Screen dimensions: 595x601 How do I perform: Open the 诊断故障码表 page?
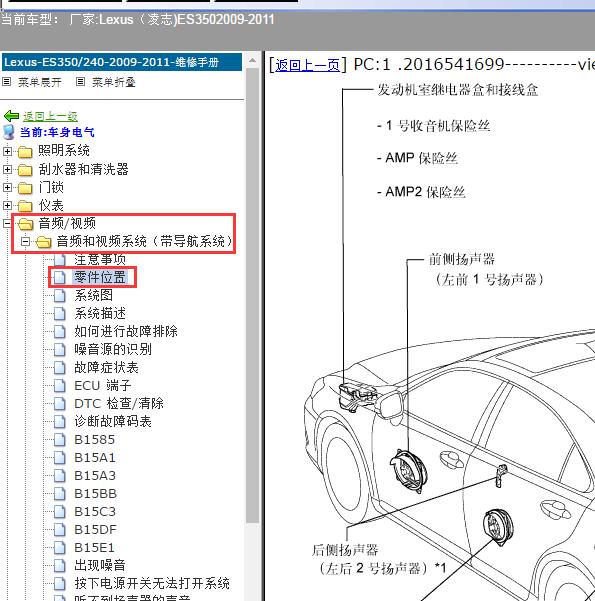tap(113, 421)
